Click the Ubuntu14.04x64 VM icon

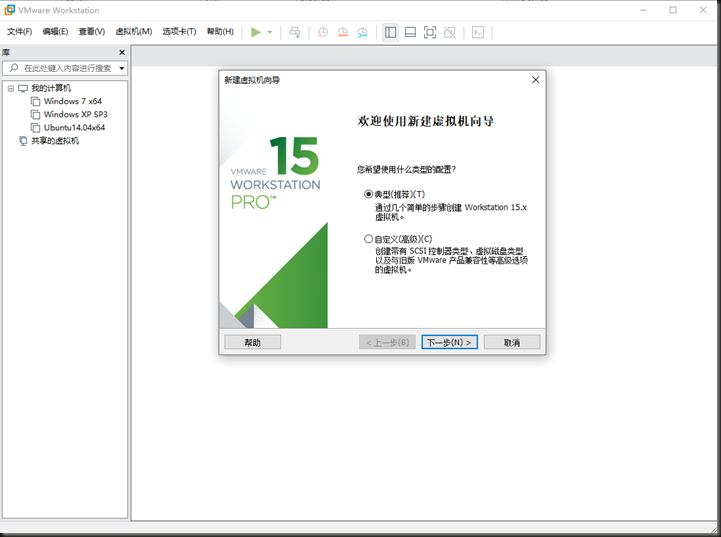pos(35,128)
